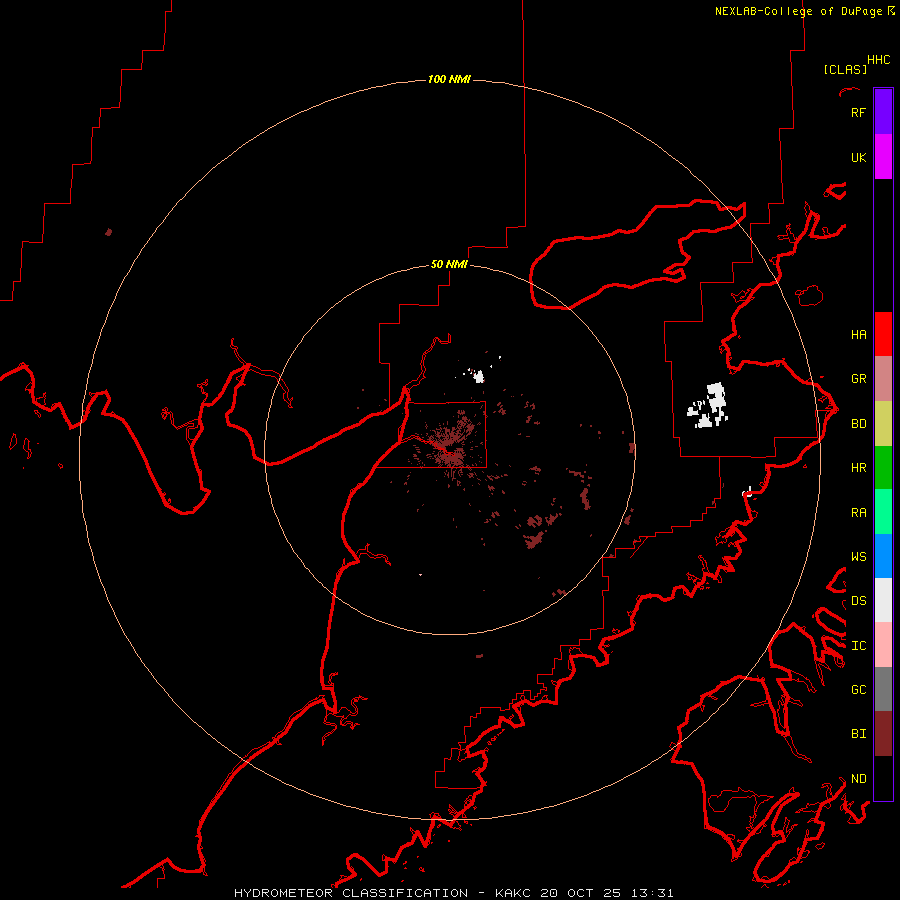Image resolution: width=900 pixels, height=900 pixels.
Task: Click the HYDROMETEOR CLASSIFICATION title text
Action: [351, 893]
